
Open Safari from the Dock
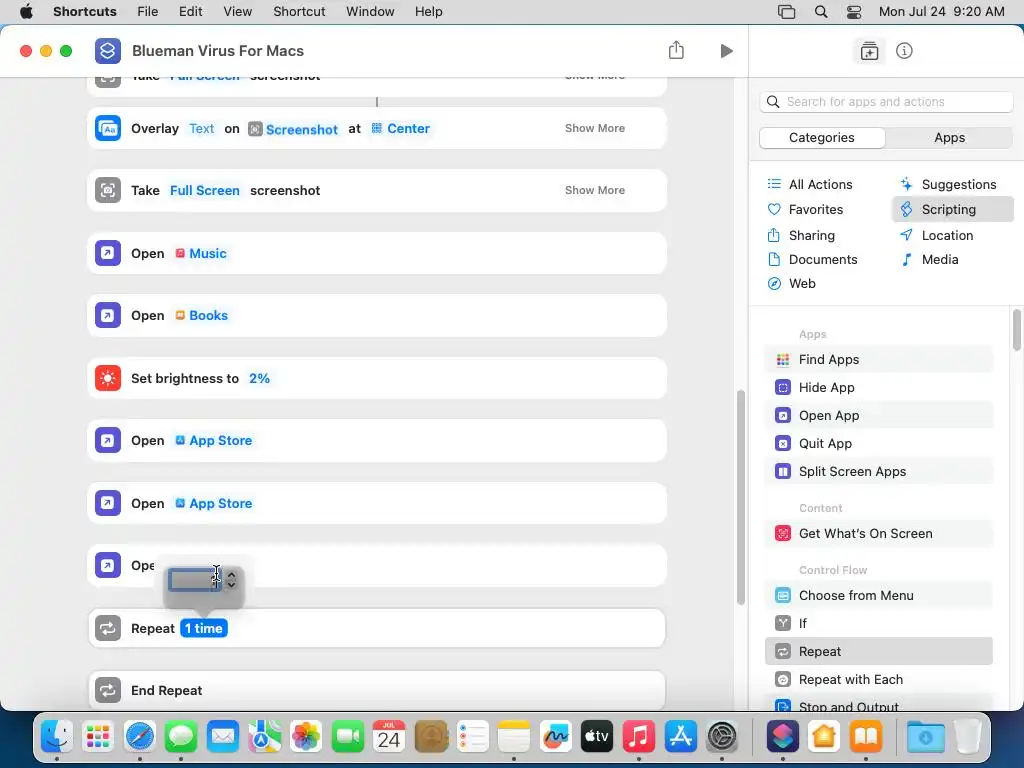140,737
